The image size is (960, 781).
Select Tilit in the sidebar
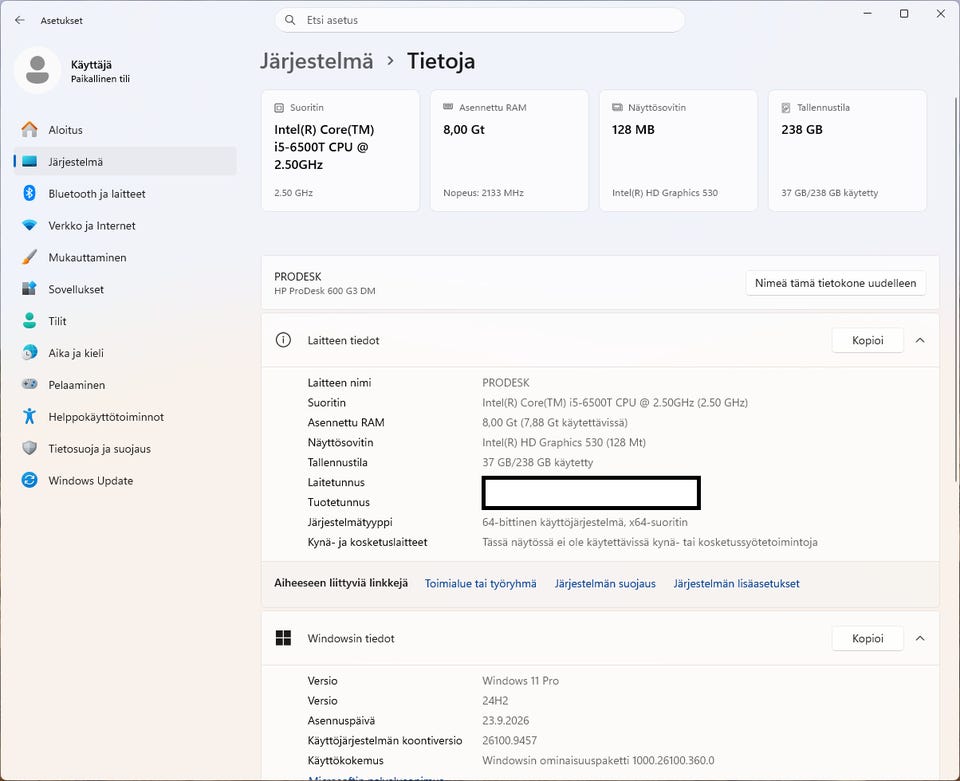pyautogui.click(x=125, y=321)
